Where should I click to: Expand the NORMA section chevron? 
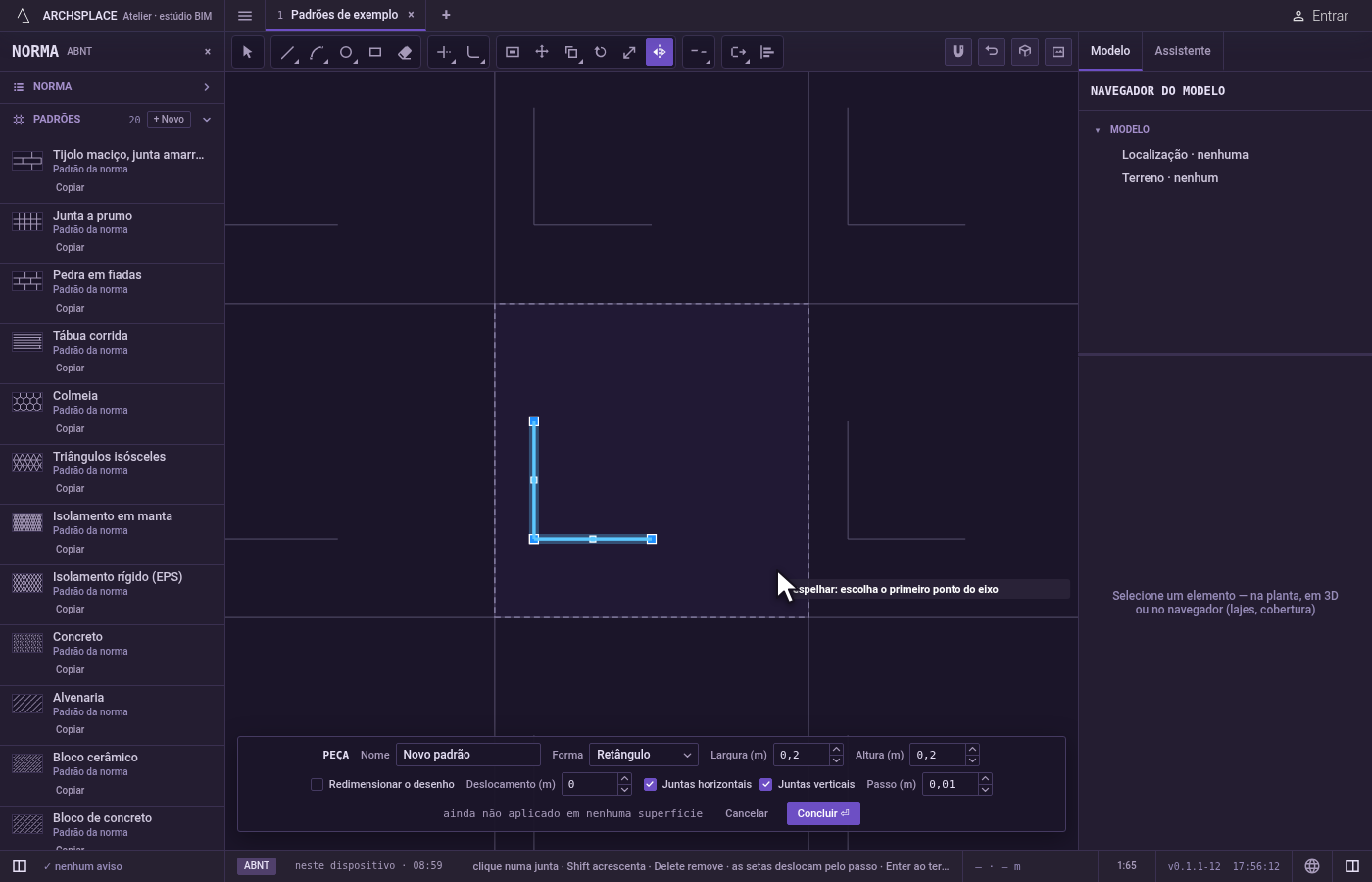point(207,87)
